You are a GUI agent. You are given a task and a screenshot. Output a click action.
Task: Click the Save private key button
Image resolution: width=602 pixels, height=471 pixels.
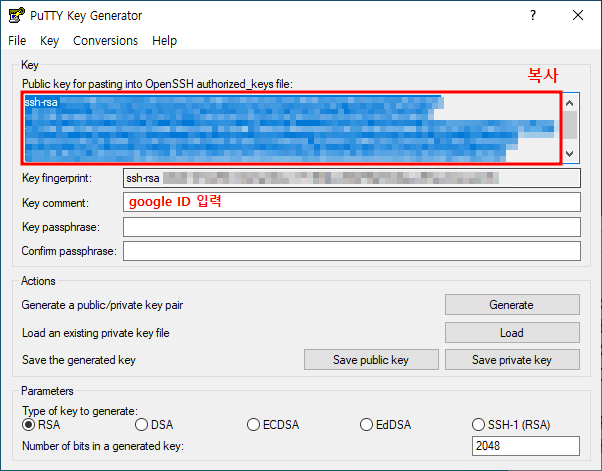click(x=512, y=360)
